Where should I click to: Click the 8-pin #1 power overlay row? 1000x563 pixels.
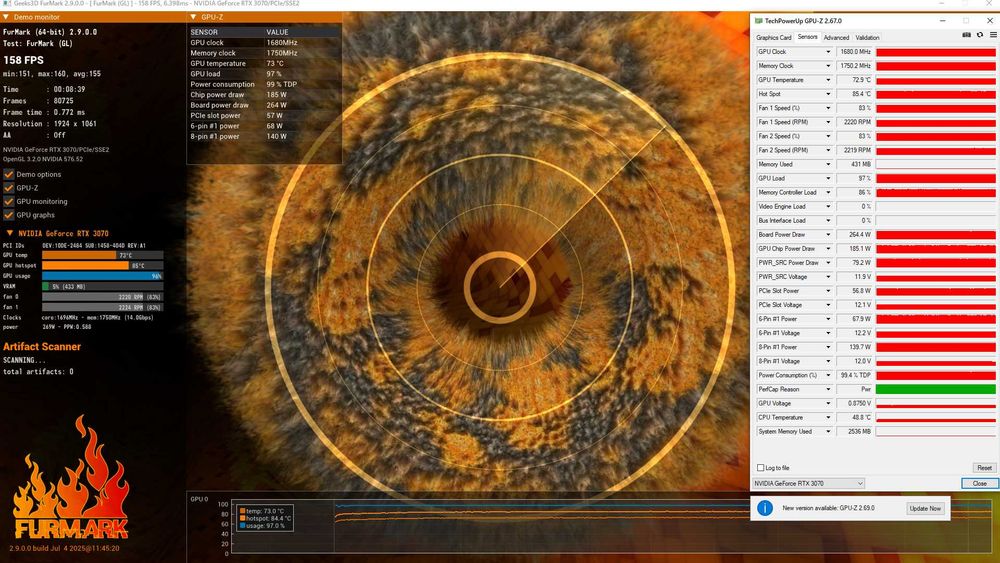point(263,136)
